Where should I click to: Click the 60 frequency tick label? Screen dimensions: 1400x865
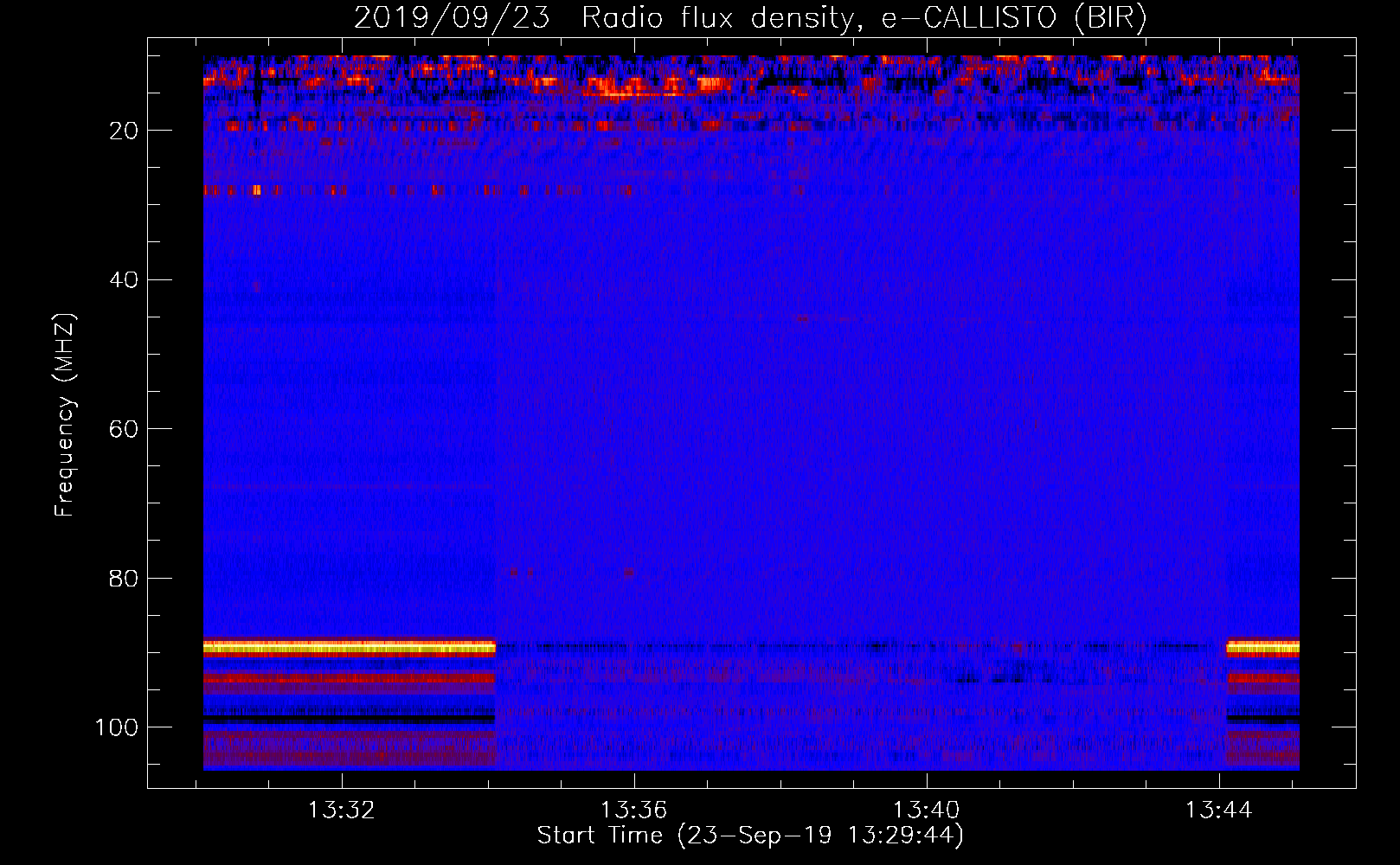pos(124,429)
